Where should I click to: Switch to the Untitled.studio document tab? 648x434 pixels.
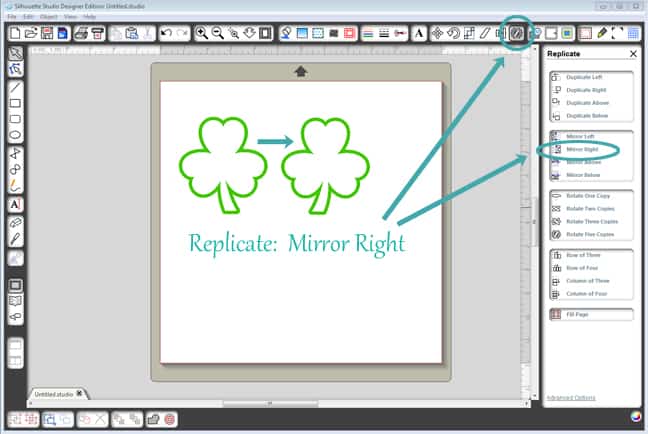tap(54, 393)
